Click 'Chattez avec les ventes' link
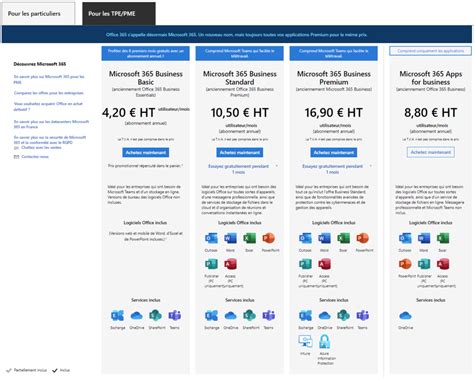The width and height of the screenshot is (474, 378). (41, 147)
